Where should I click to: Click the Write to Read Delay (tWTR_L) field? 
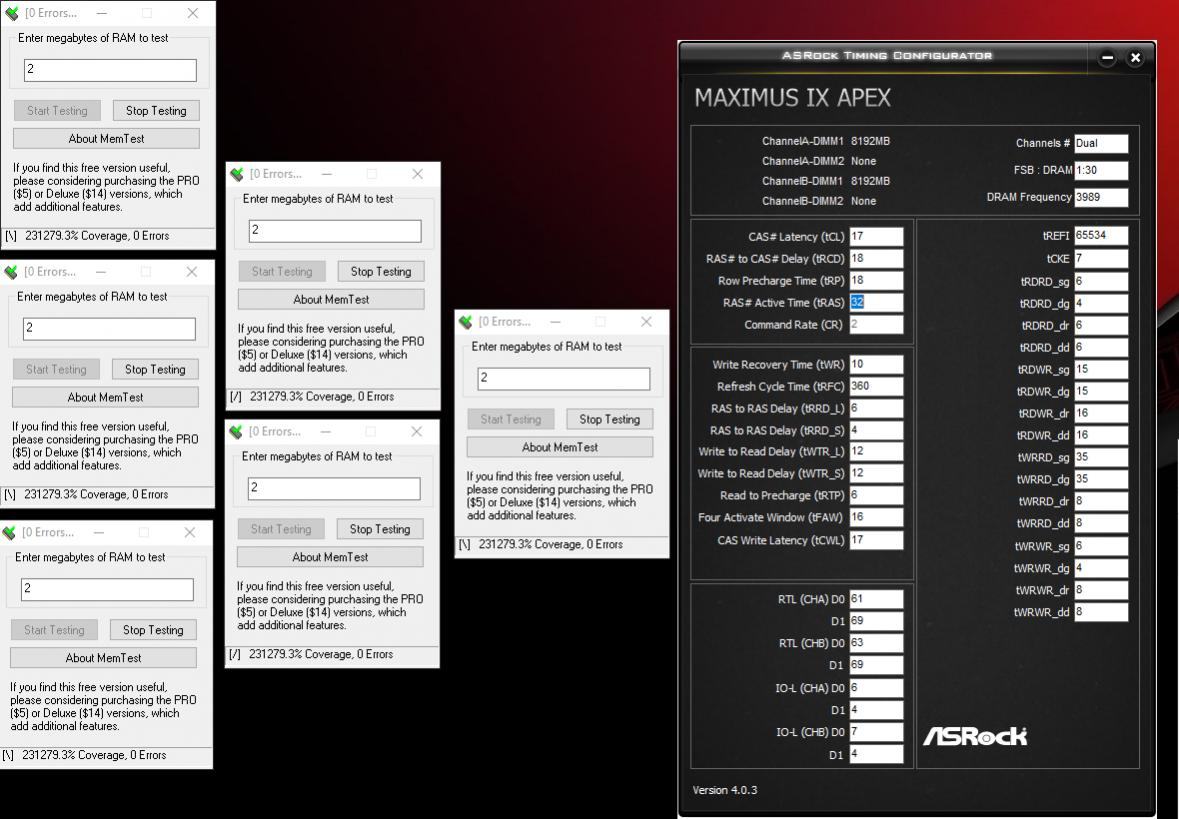(876, 451)
